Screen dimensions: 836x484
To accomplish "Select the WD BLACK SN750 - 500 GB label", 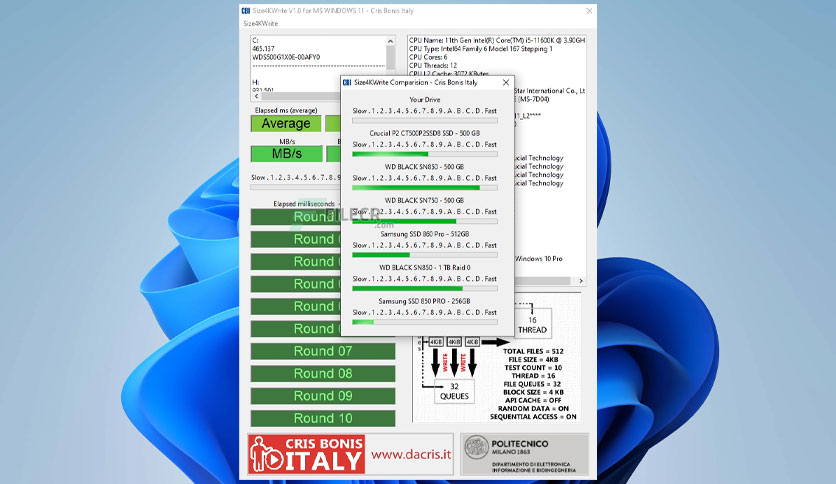I will (424, 200).
